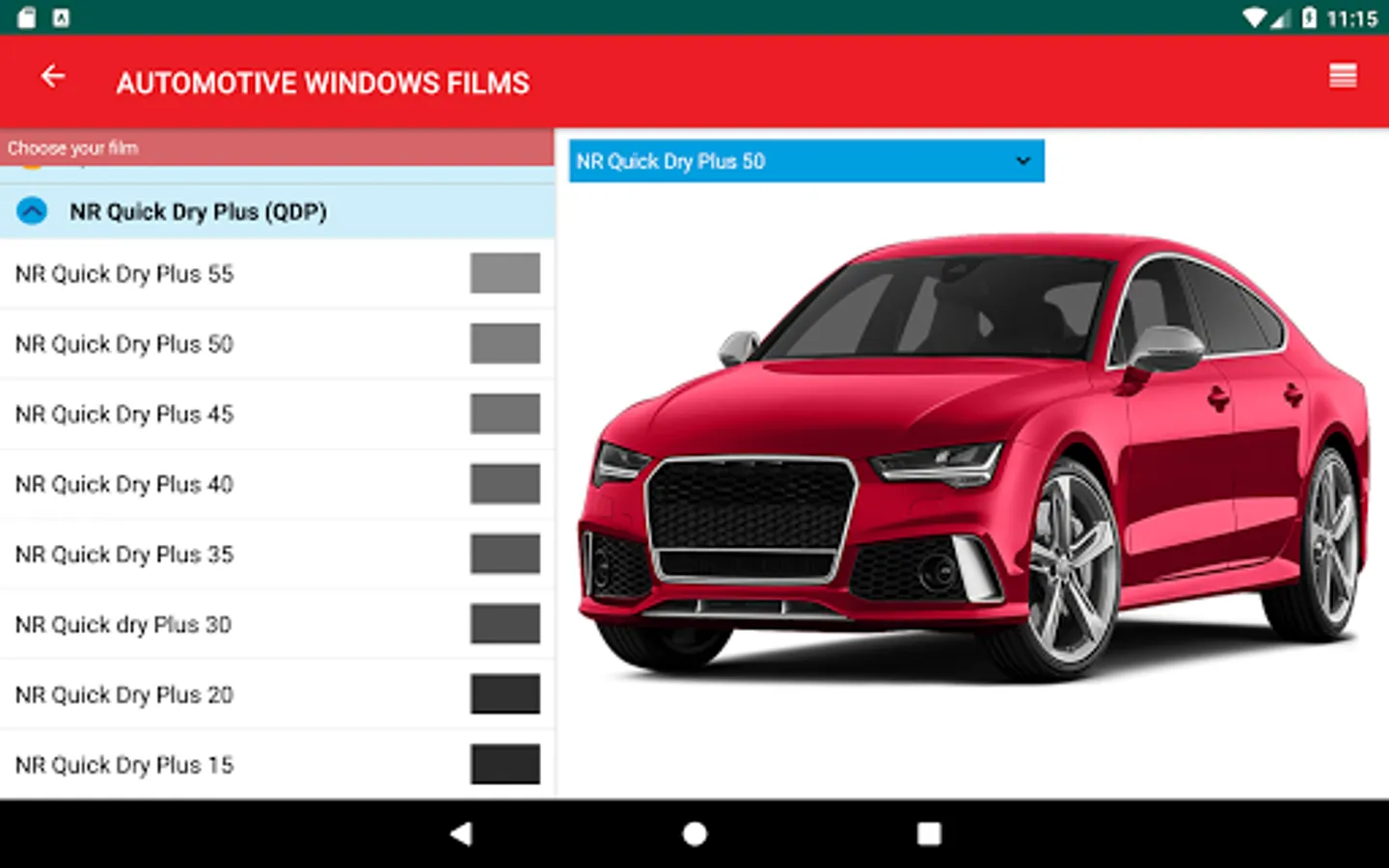Tap the AUTOMOTIVE WINDOWS FILMS title
The width and height of the screenshot is (1389, 868).
click(x=322, y=83)
